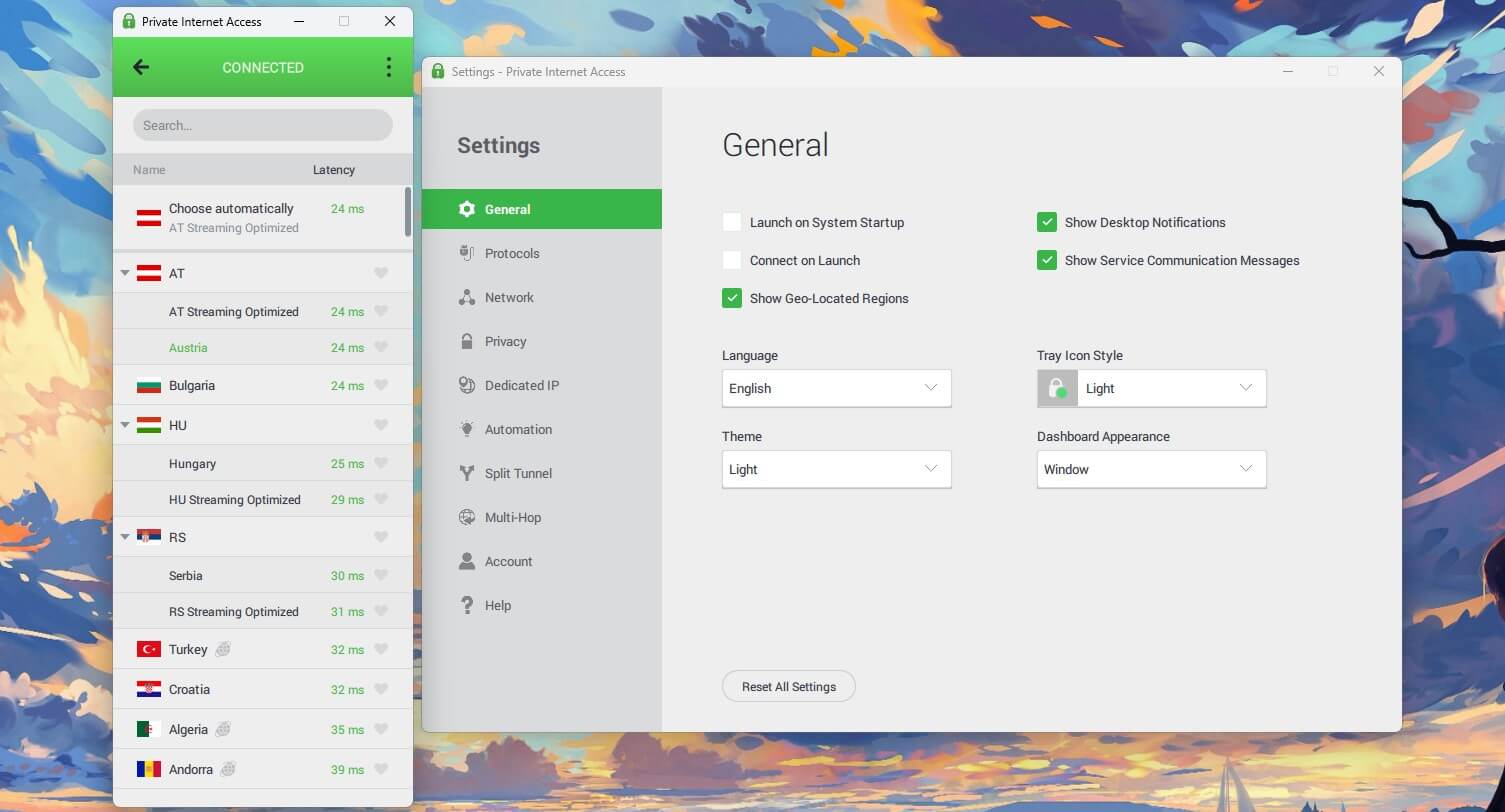This screenshot has height=812, width=1505.
Task: Choose the HU Streaming Optimized server
Action: pyautogui.click(x=262, y=499)
